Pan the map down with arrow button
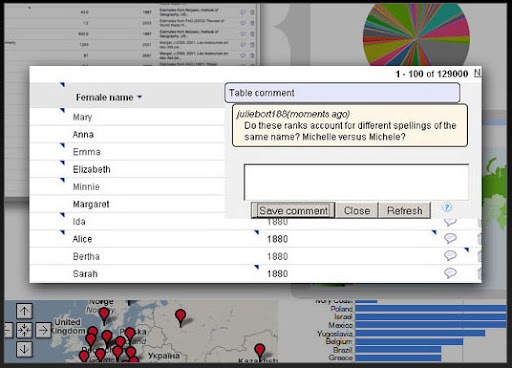 [x=24, y=349]
